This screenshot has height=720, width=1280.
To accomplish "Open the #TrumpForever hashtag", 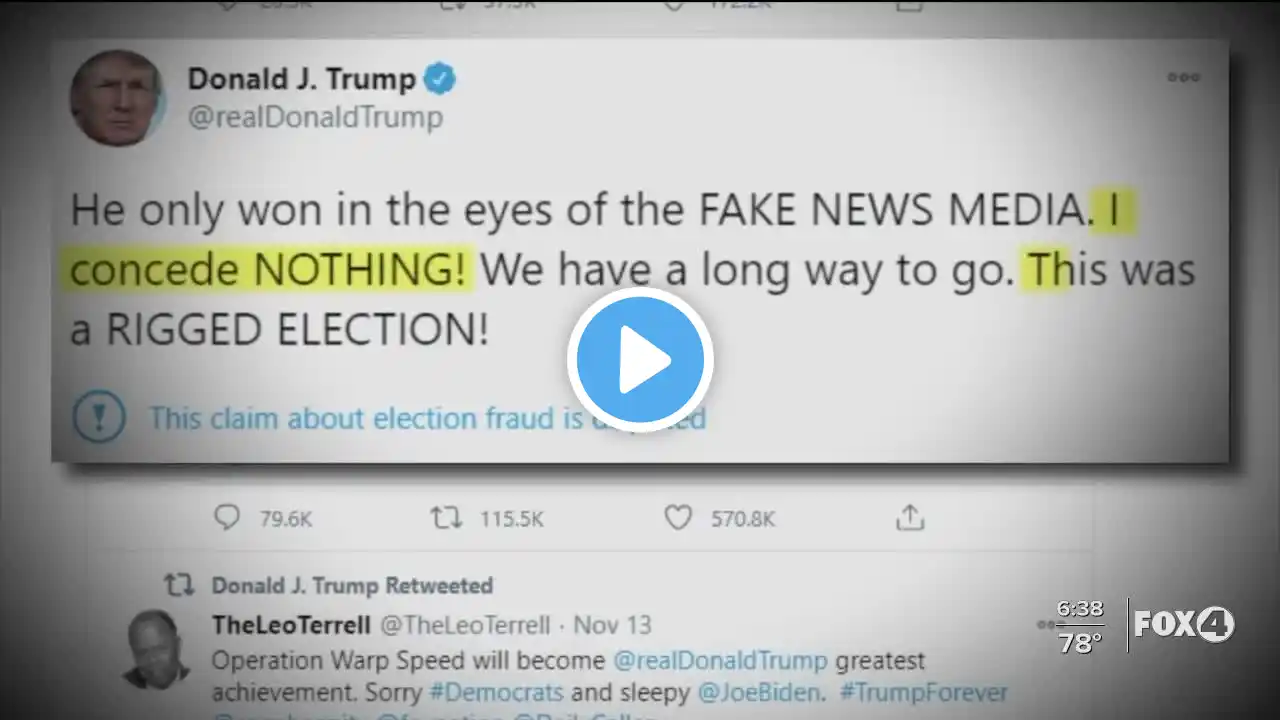I will (x=924, y=692).
